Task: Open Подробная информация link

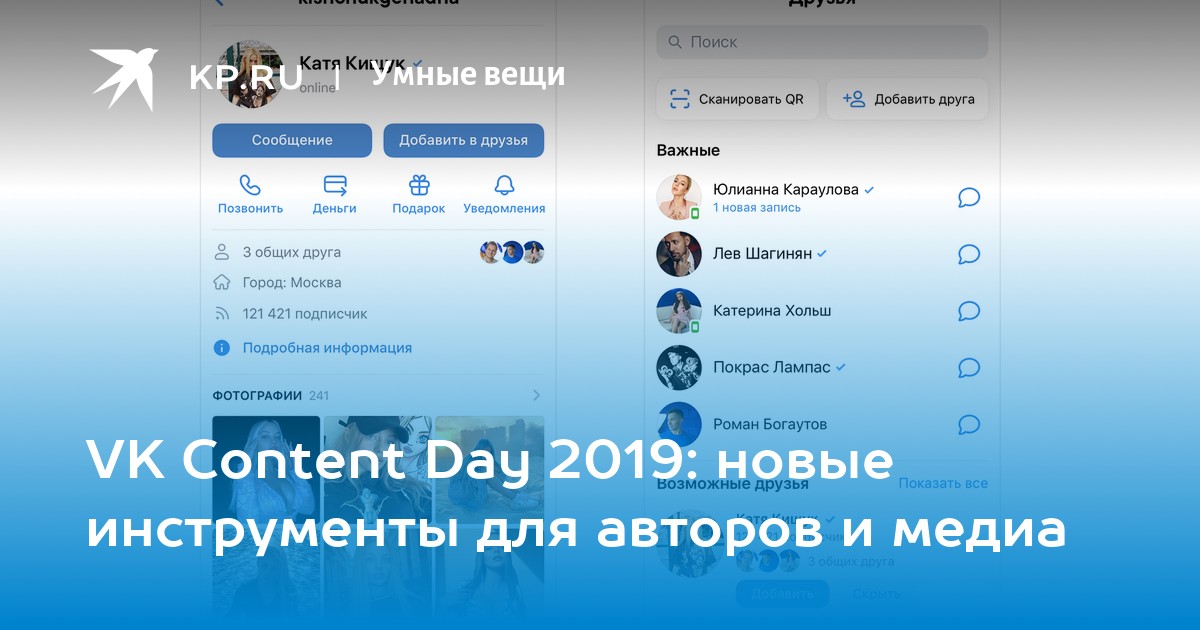Action: [x=327, y=348]
